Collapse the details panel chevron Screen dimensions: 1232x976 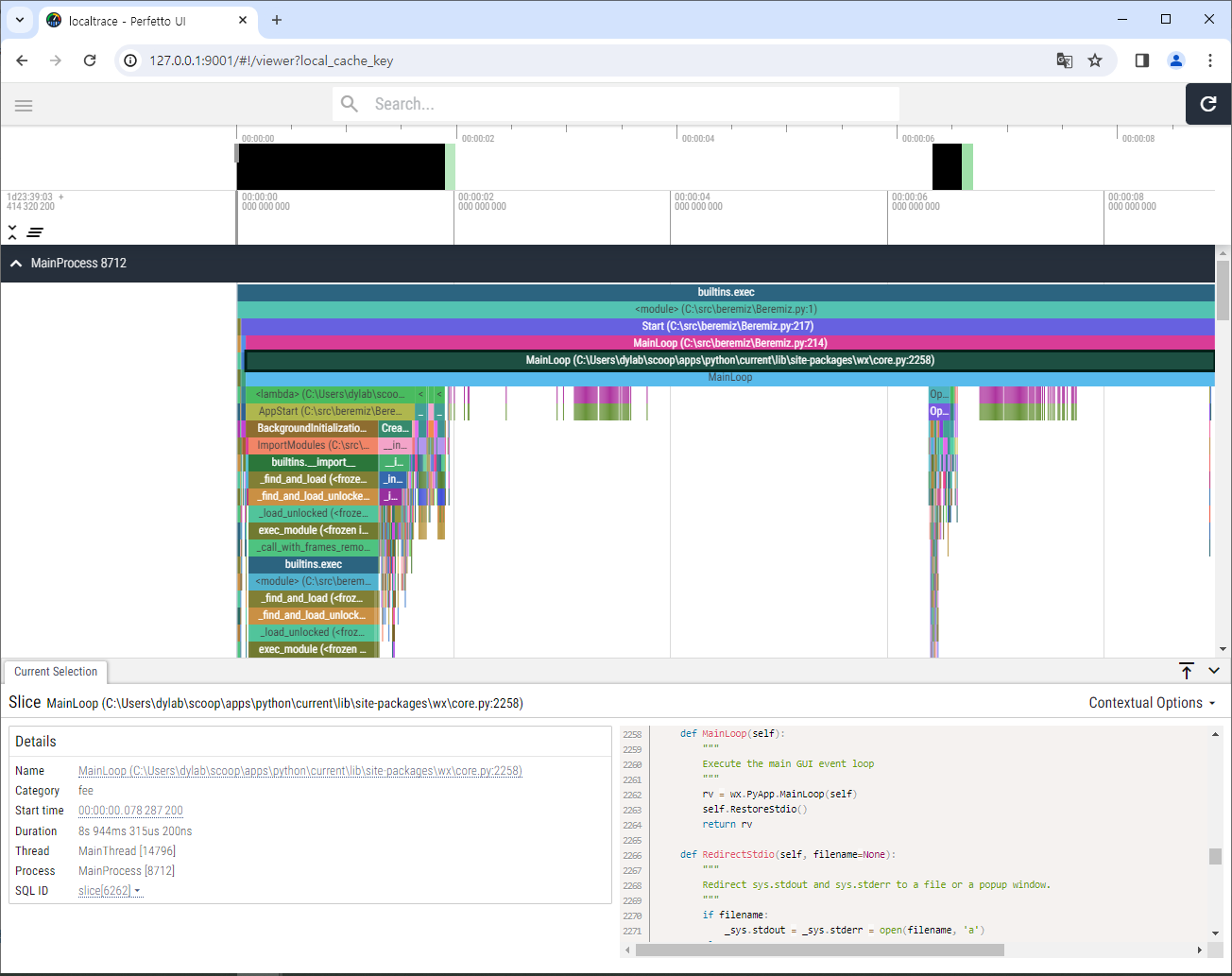[x=1214, y=671]
